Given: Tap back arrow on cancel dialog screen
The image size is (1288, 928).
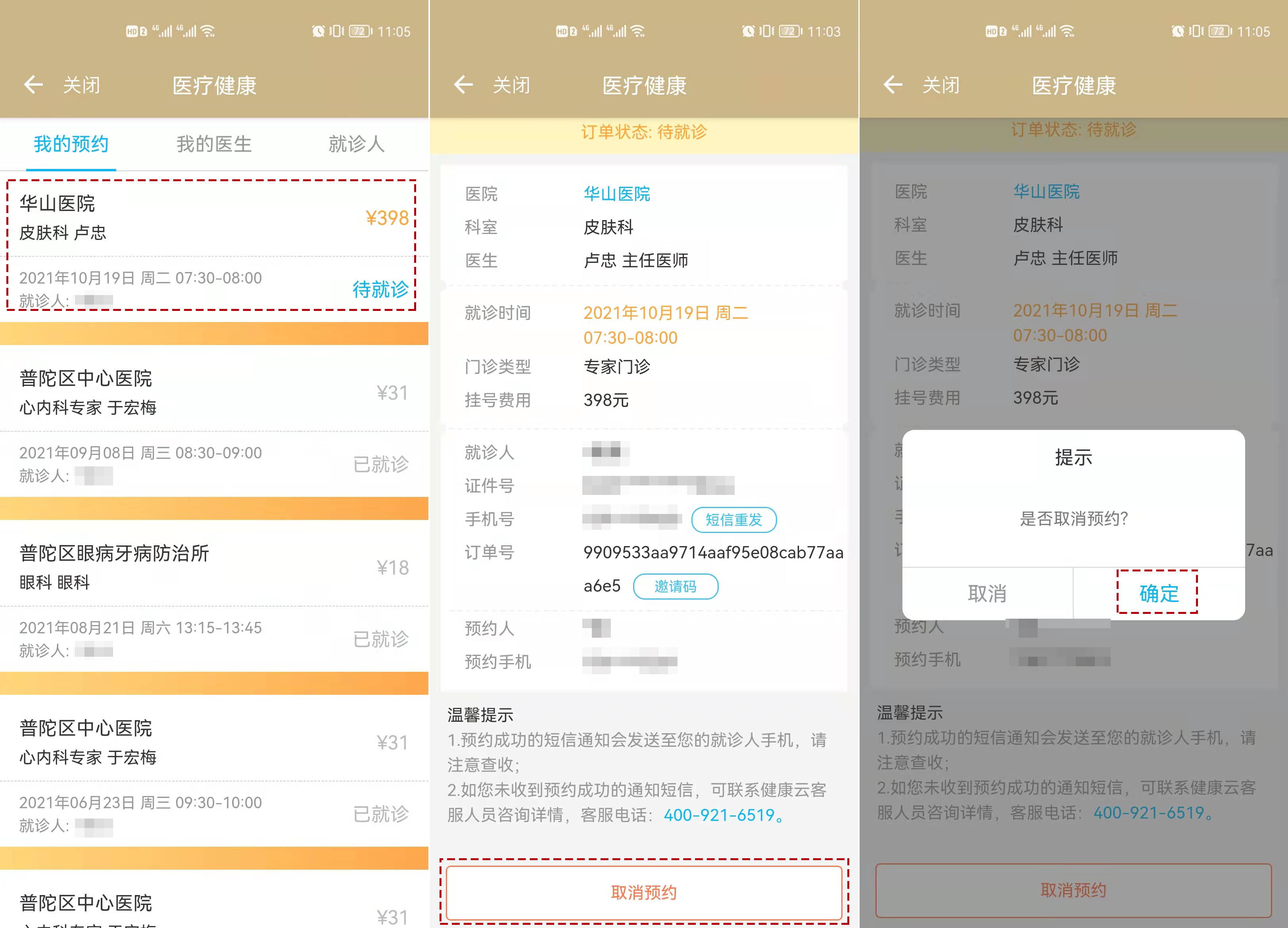Looking at the screenshot, I should click(x=893, y=84).
